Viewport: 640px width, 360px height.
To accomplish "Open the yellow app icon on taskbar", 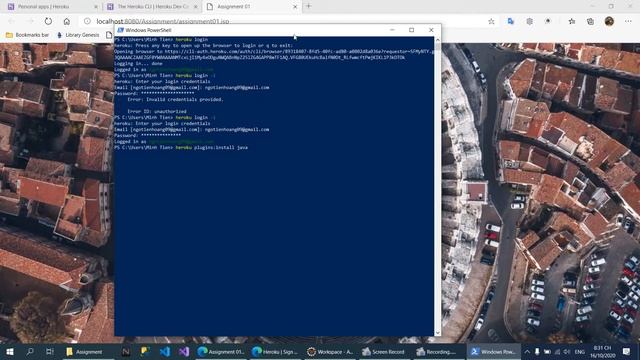I will [x=145, y=351].
